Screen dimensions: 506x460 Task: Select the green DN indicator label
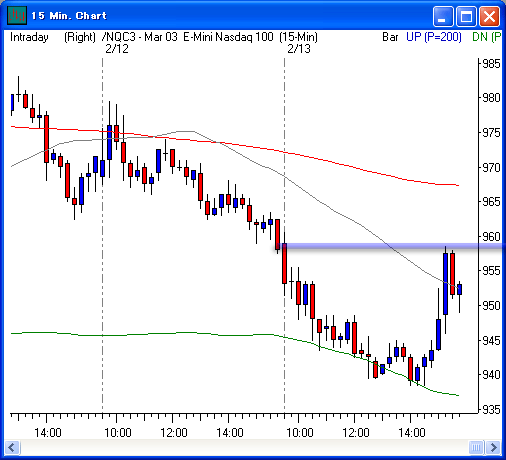pos(487,37)
